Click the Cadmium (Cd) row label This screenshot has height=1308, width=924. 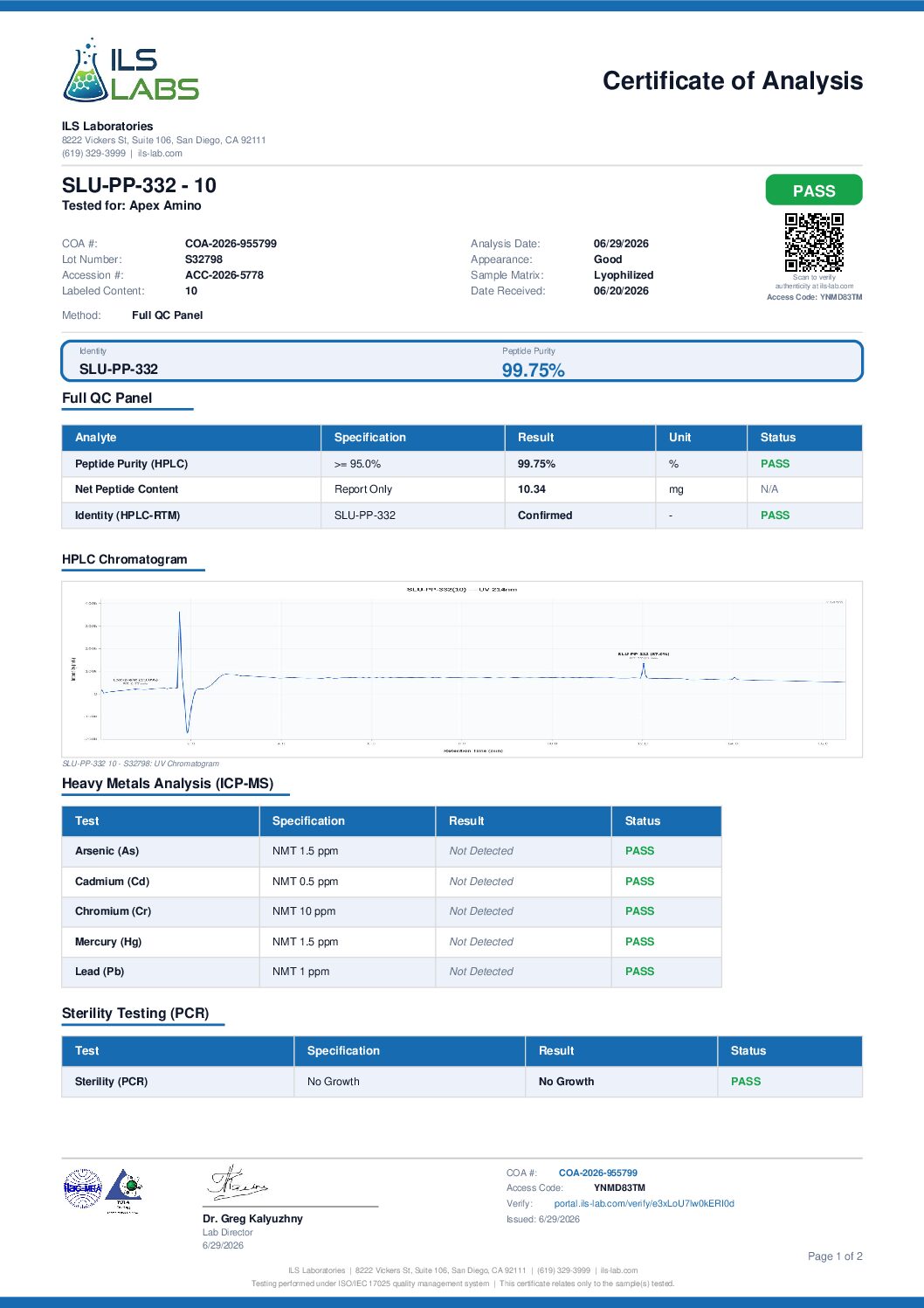pos(112,882)
